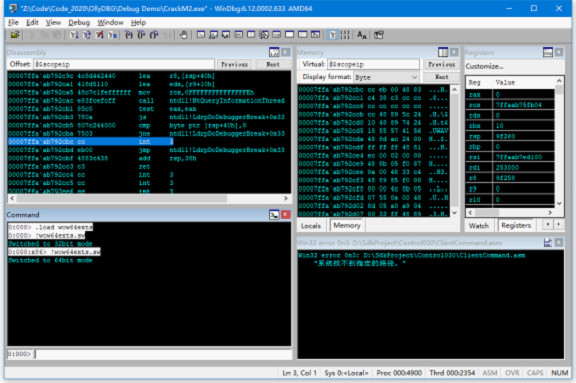Switch to the Locals tab
Viewport: 576px width, 383px height.
[311, 225]
